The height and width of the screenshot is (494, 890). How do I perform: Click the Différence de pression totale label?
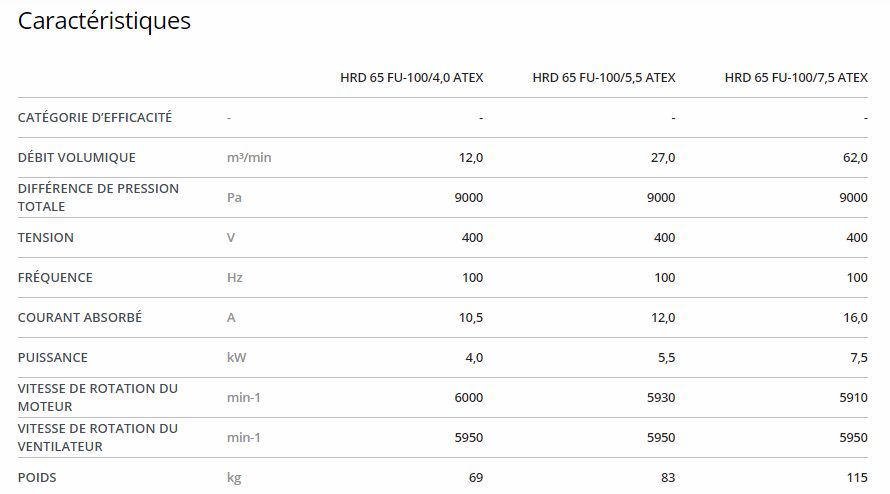[98, 197]
